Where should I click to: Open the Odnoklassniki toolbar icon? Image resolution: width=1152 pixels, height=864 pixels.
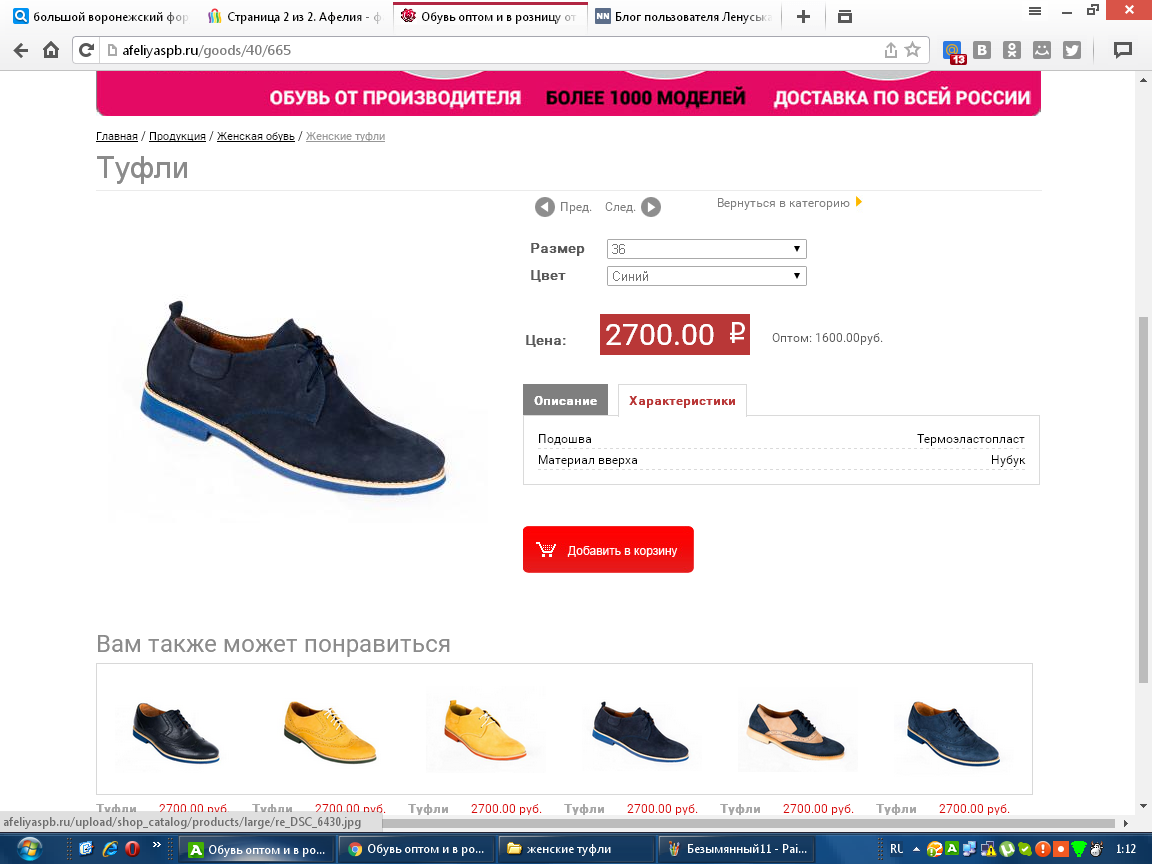[x=1012, y=50]
